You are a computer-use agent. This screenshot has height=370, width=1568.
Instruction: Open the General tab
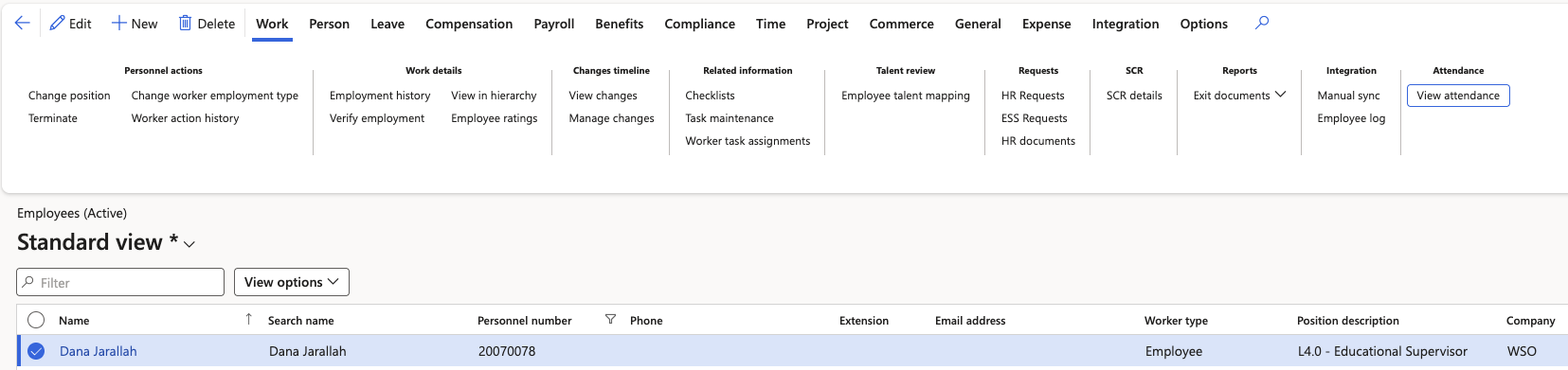[x=978, y=24]
